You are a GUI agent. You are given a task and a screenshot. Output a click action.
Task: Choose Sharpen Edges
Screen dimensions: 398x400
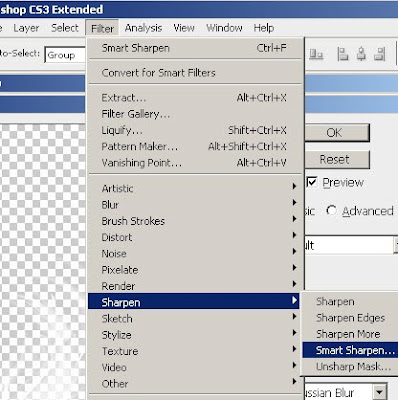click(x=350, y=318)
